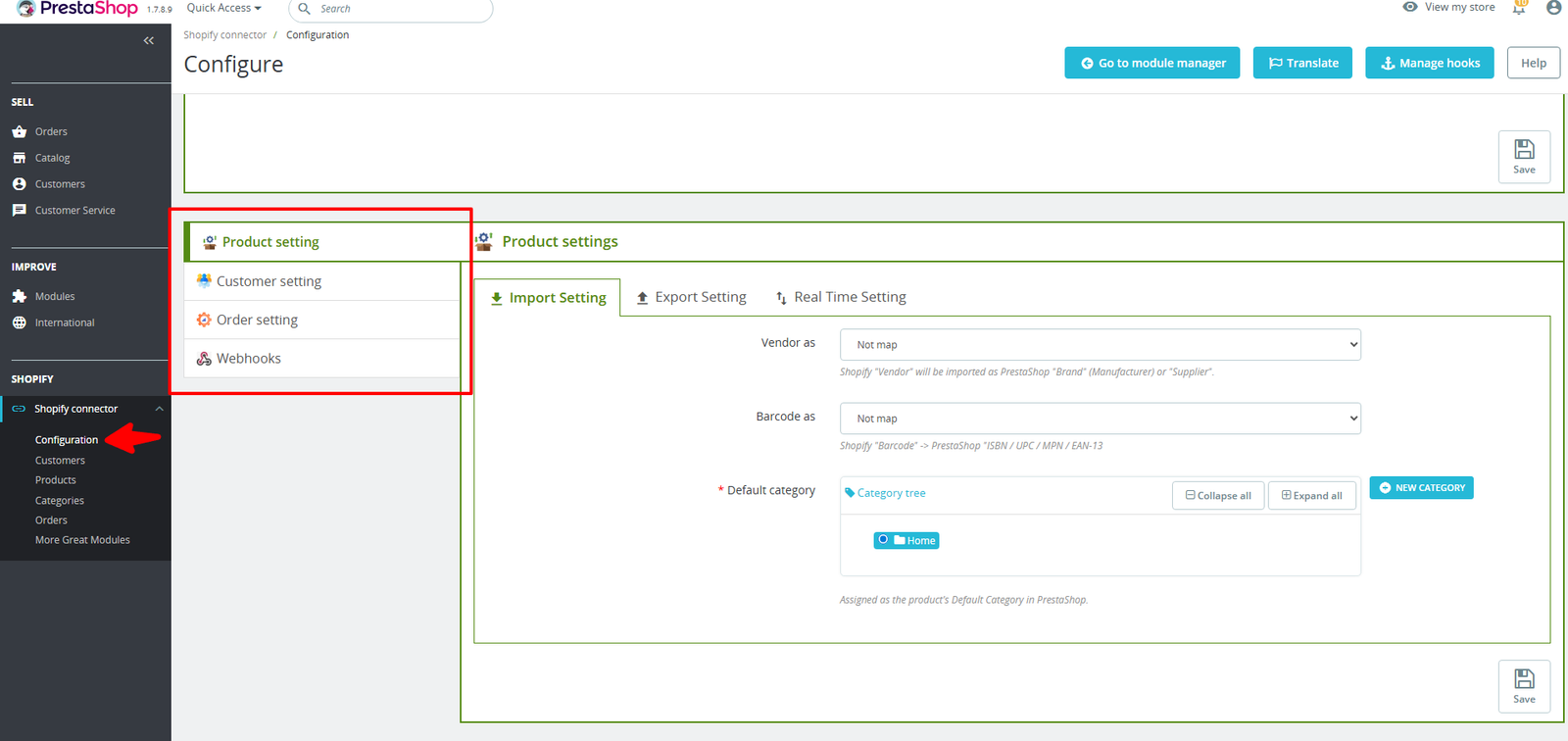Click Collapse all in the category tree
The height and width of the screenshot is (741, 1568).
(1218, 495)
